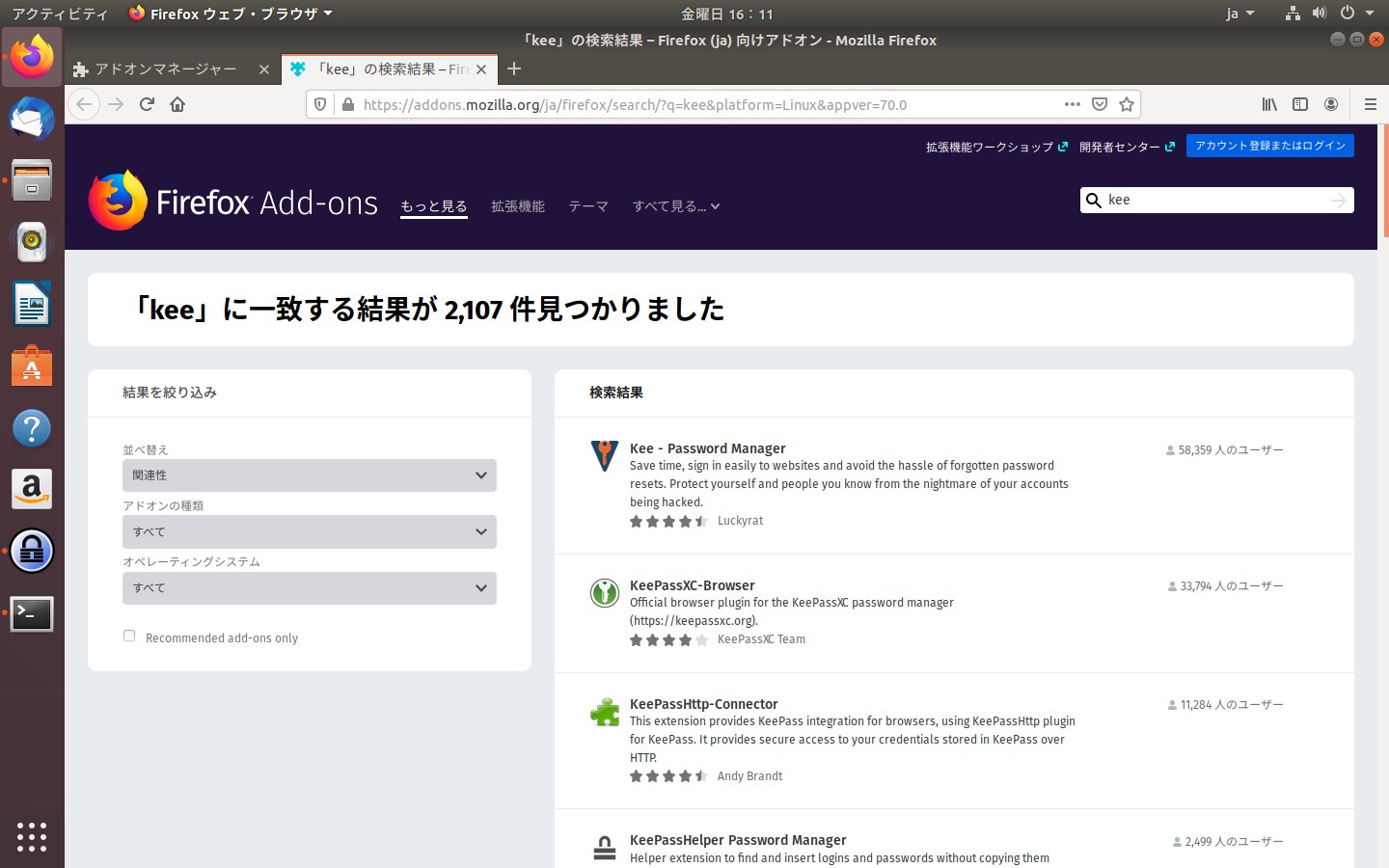Open the ja input language indicator
1389x868 pixels.
[x=1239, y=14]
